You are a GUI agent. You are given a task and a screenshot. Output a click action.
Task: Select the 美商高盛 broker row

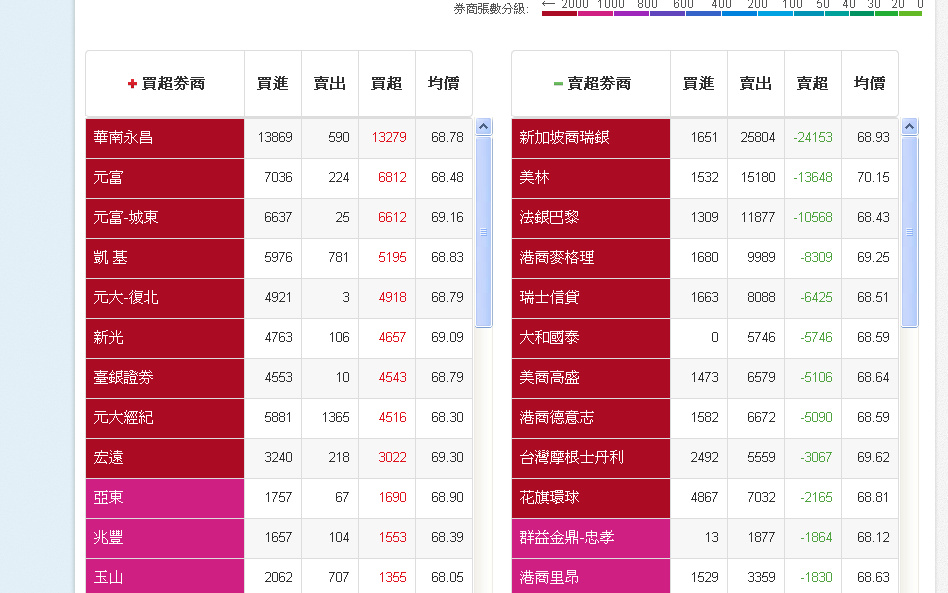tap(704, 378)
